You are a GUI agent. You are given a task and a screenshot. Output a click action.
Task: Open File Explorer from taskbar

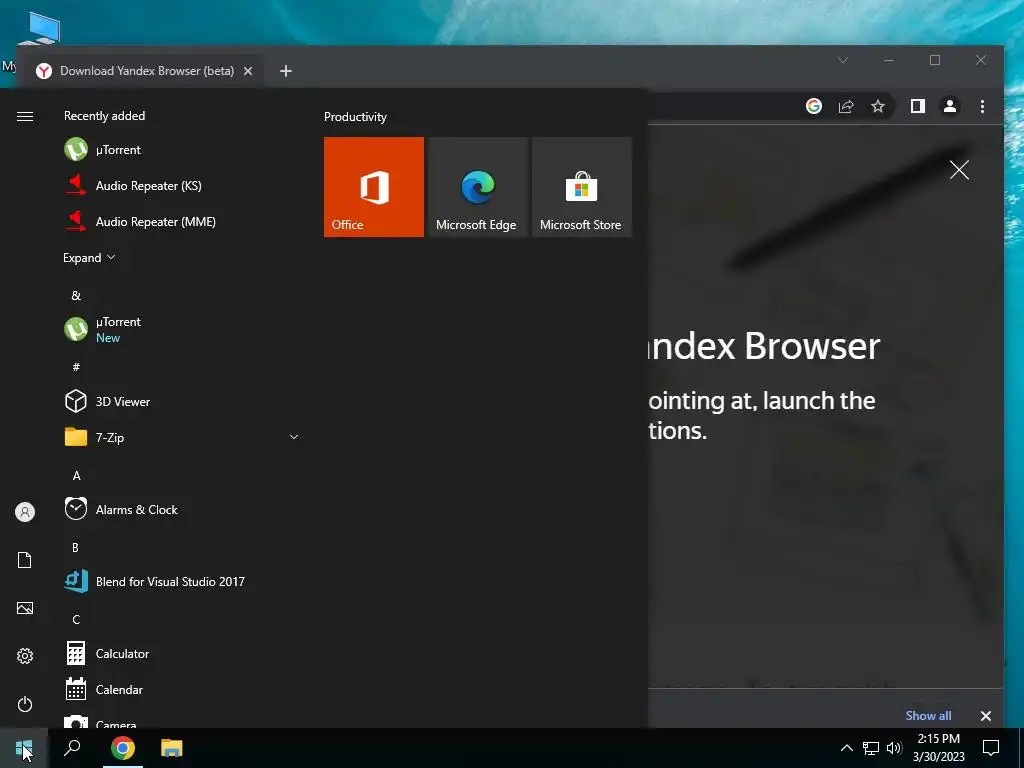pyautogui.click(x=172, y=748)
